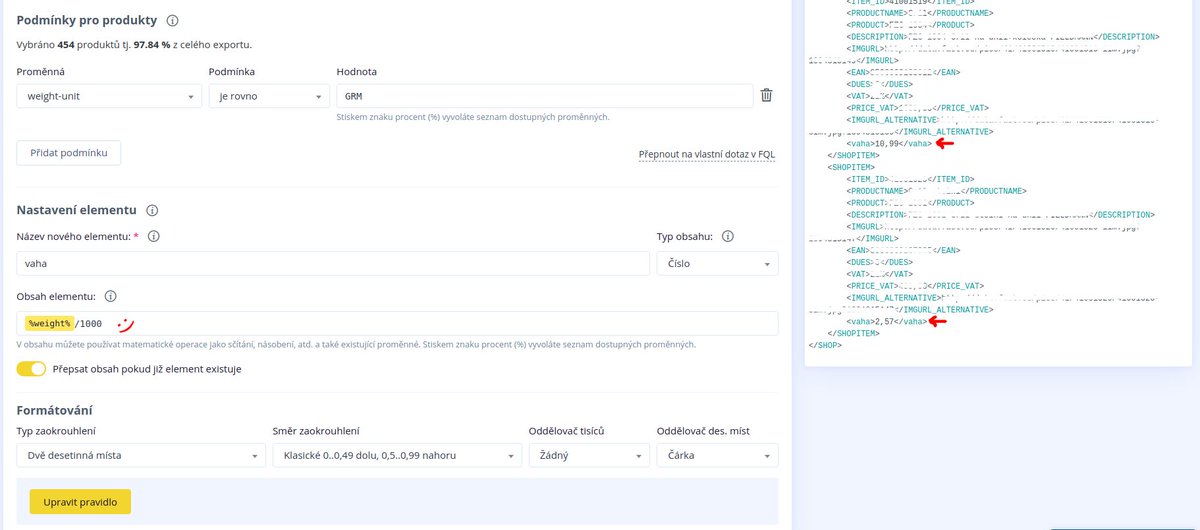Open Oddělovač tisíců dropdown showing Žádný
This screenshot has width=1200, height=530.
coord(589,455)
